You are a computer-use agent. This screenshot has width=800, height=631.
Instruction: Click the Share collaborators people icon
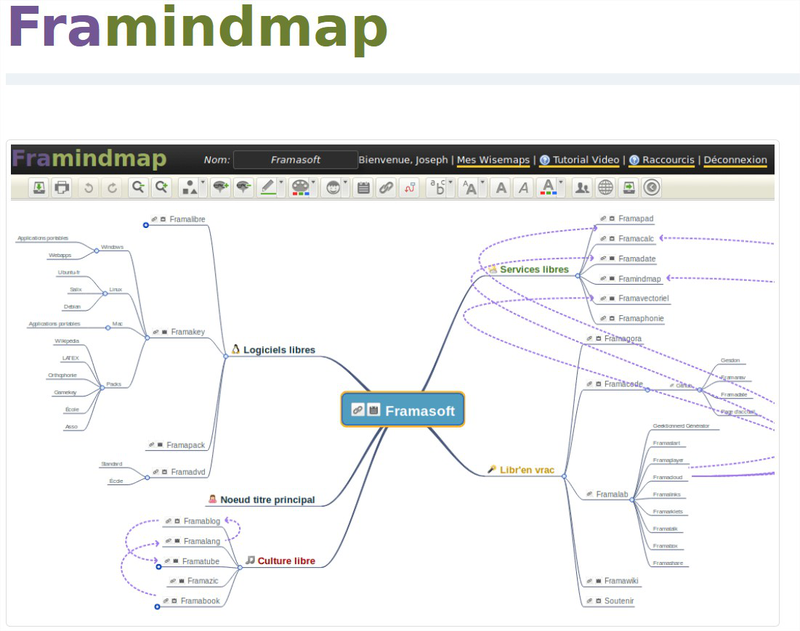[583, 187]
